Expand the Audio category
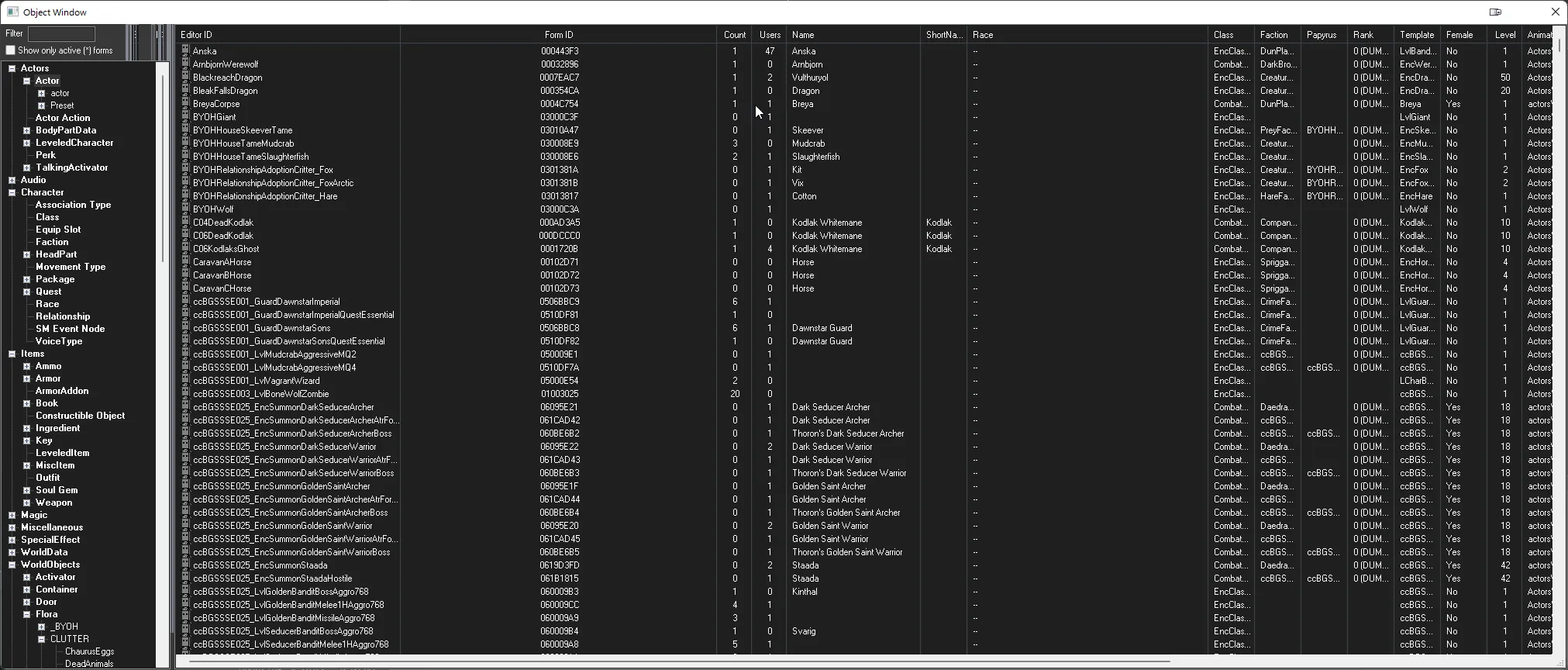 pos(12,180)
